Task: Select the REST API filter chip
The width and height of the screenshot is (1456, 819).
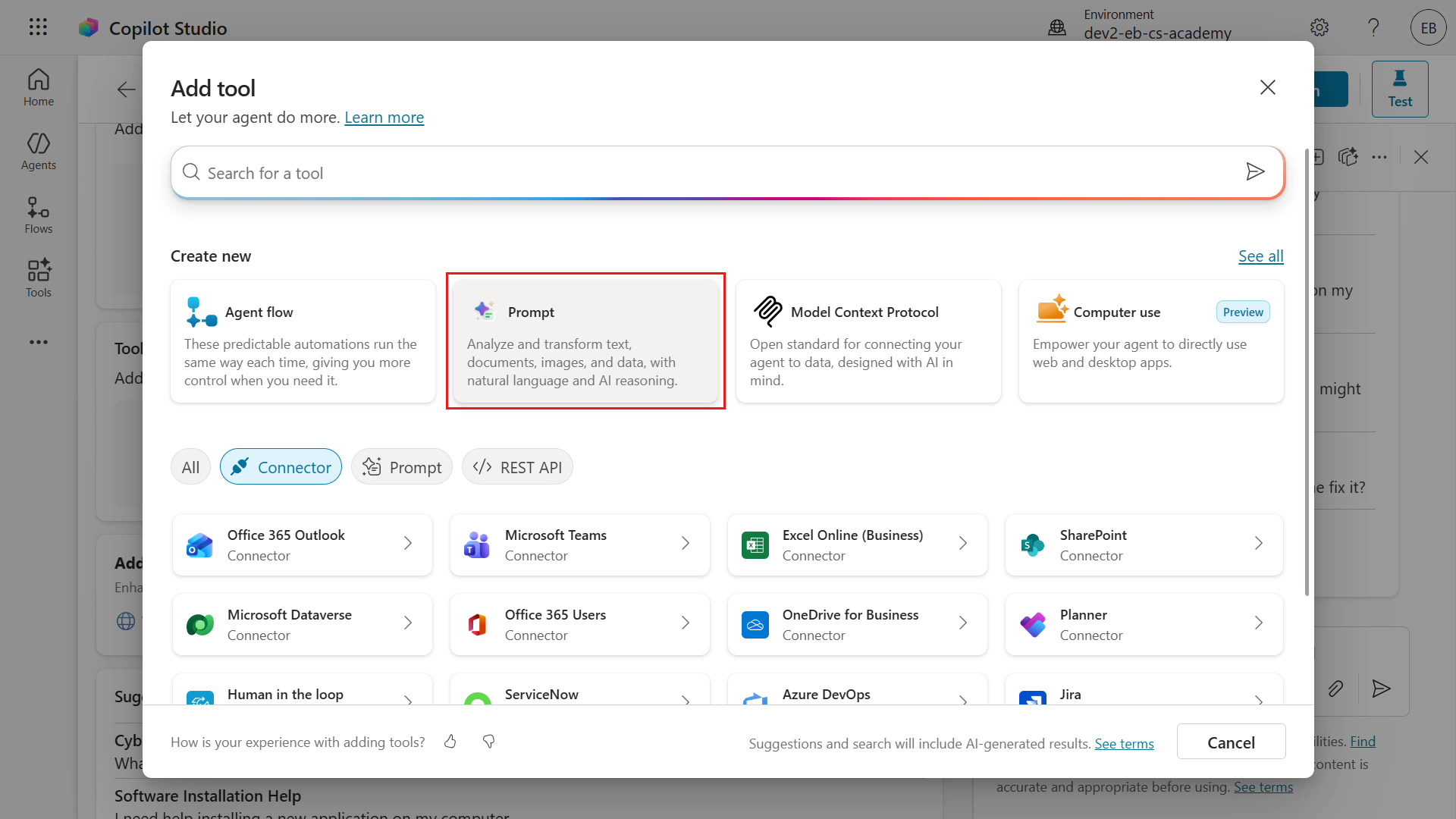Action: click(517, 467)
